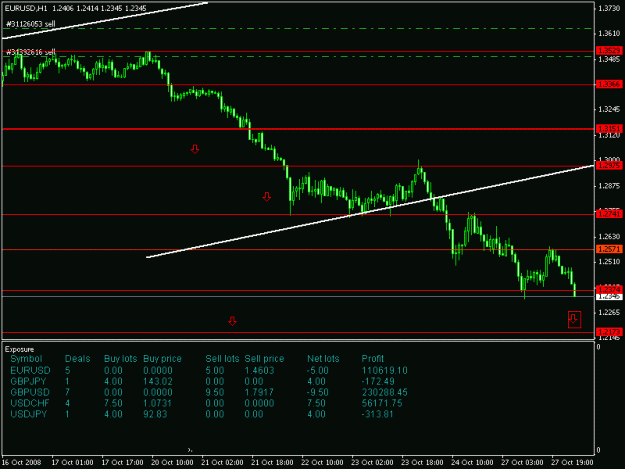Click the Profit column header
The height and width of the screenshot is (469, 625).
pos(373,359)
